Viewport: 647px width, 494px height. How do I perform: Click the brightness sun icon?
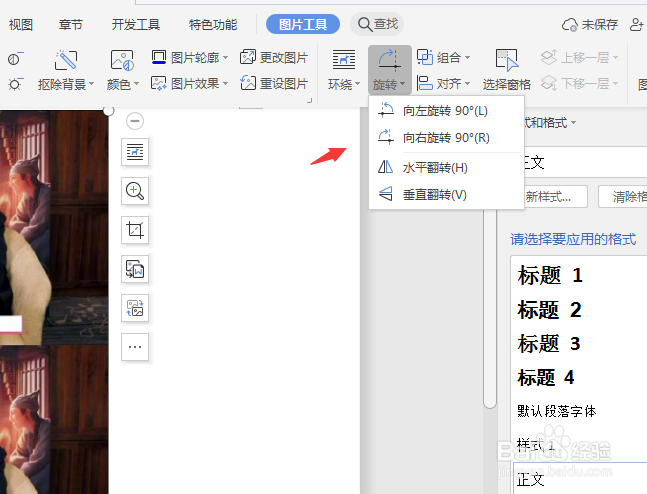click(x=15, y=84)
